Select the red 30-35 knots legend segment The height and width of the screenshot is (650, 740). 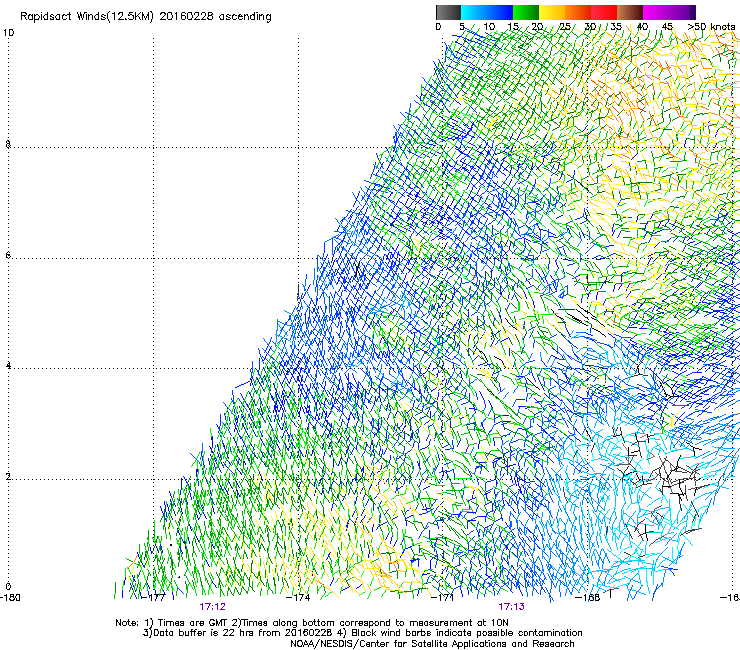pos(604,12)
